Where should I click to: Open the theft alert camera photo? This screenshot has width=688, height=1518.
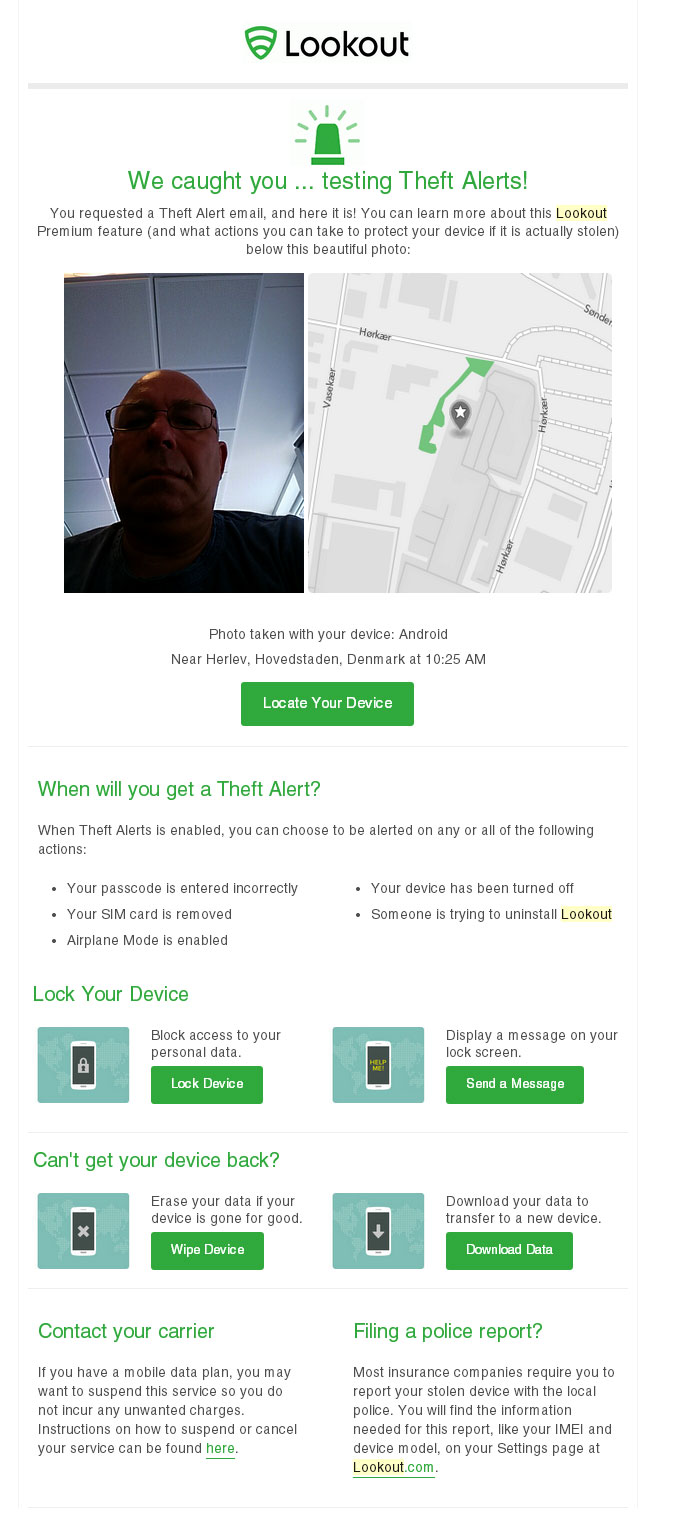(184, 433)
